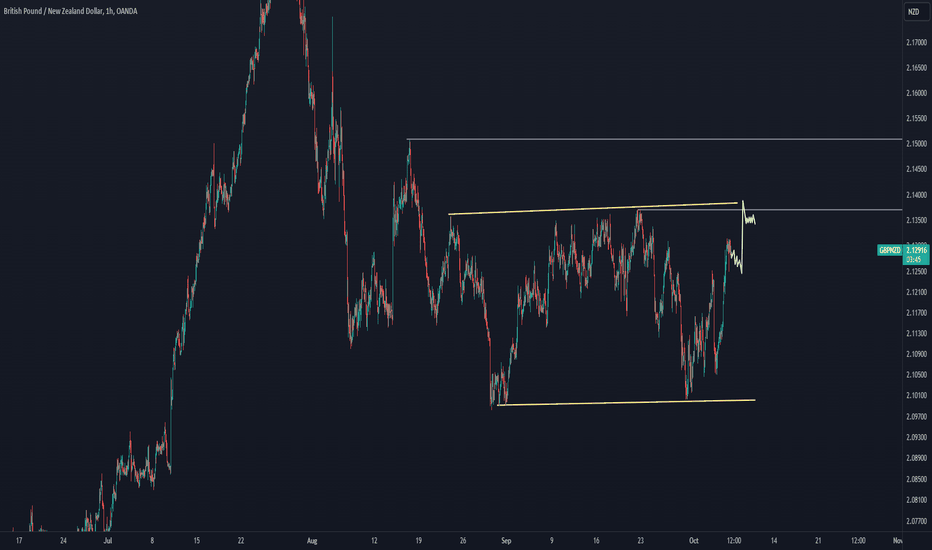Click the 2.14500 price axis label
Viewport: 932px width, 550px height.
(916, 169)
